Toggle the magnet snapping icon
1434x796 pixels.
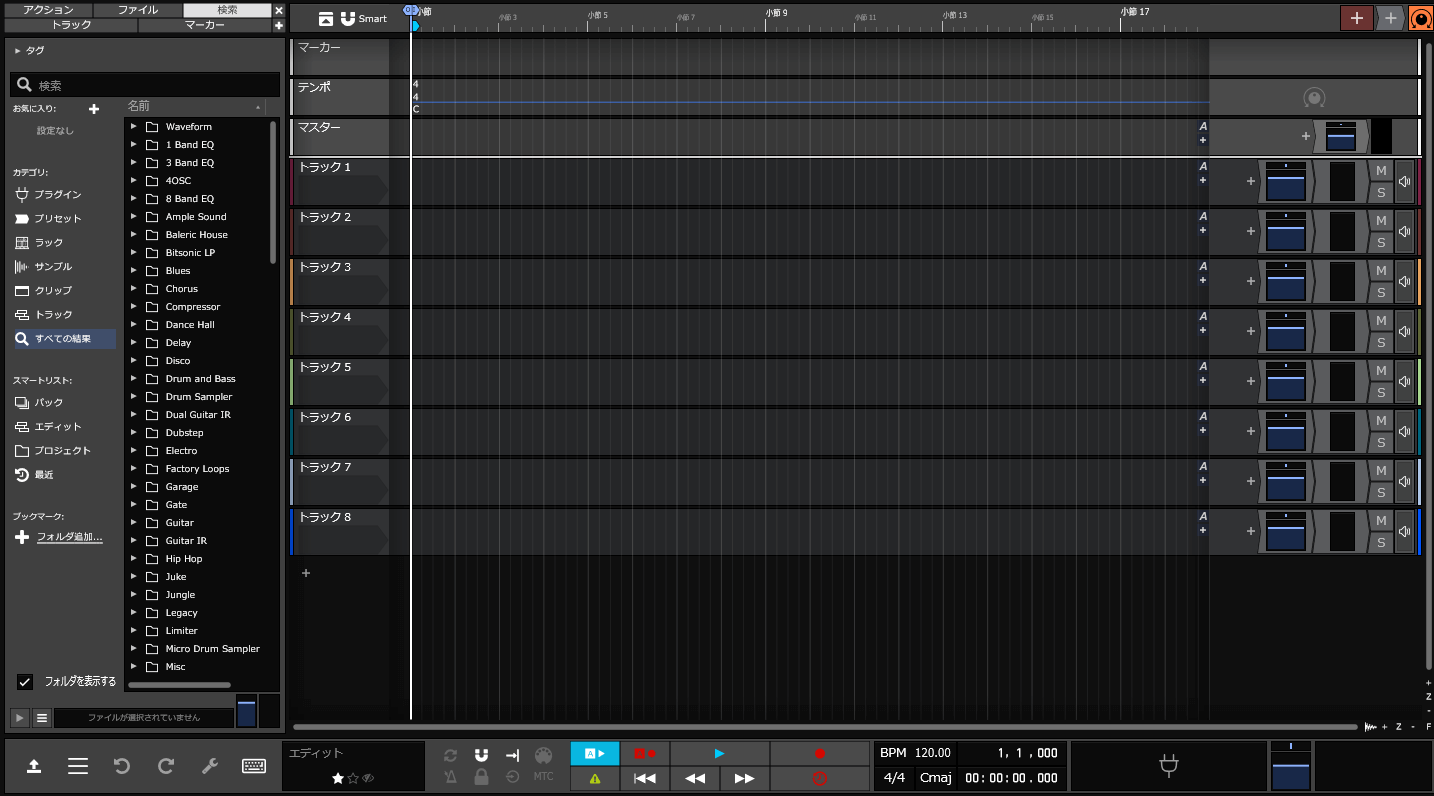[x=481, y=755]
